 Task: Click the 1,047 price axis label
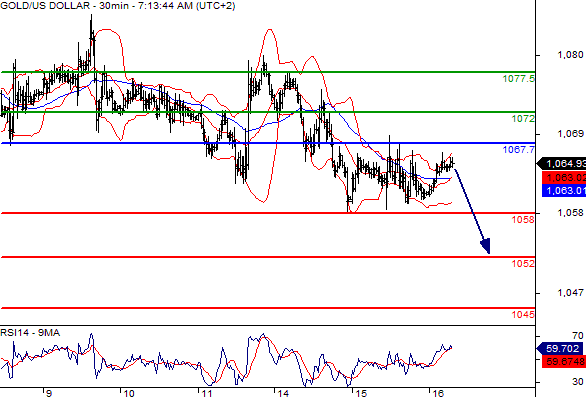click(x=570, y=293)
